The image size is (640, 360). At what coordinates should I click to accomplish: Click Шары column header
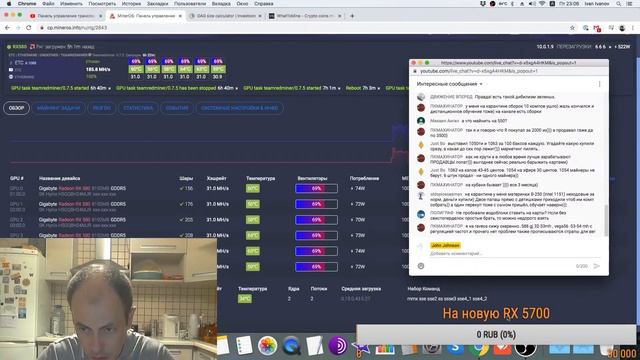186,178
